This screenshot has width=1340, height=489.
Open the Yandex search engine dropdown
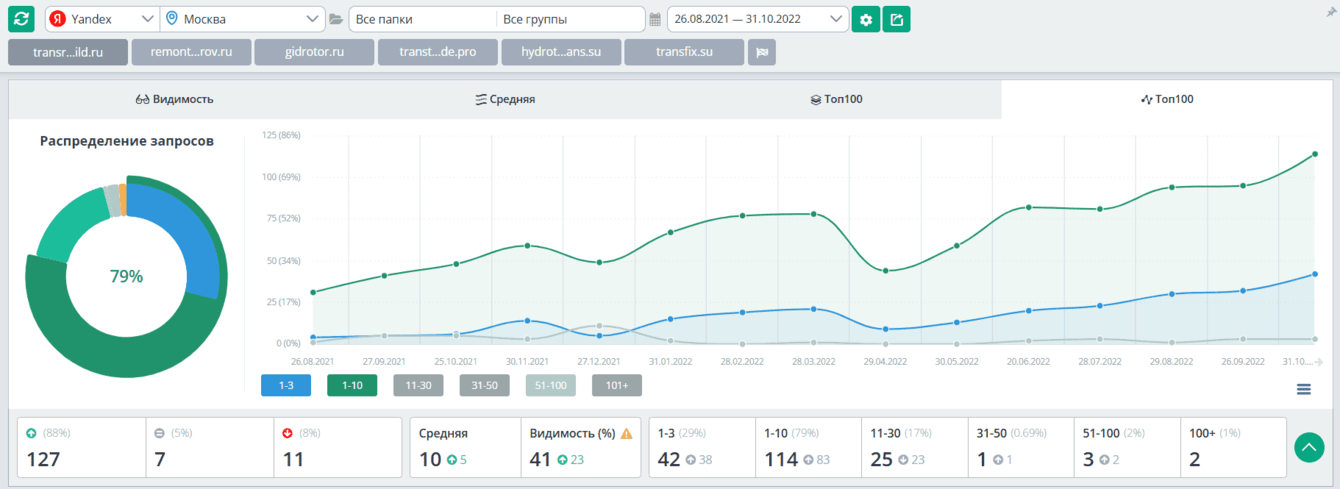point(102,19)
